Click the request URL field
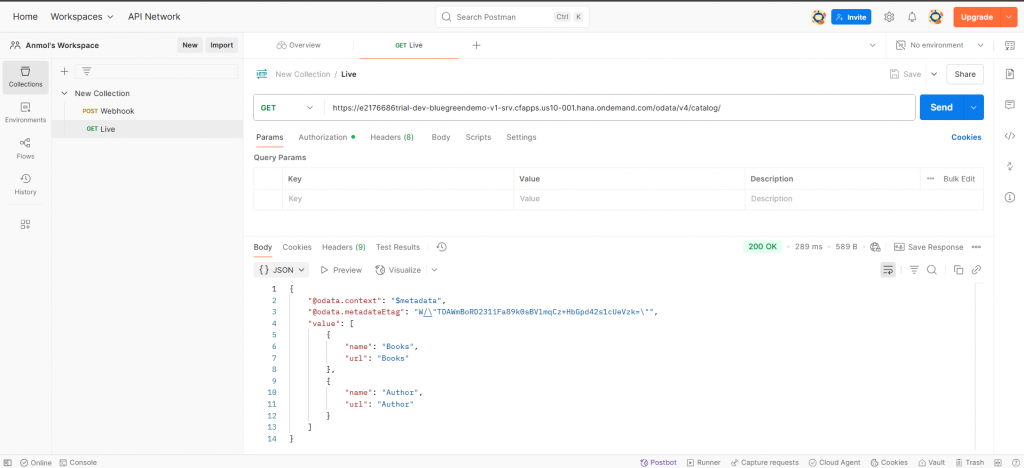 [618, 108]
